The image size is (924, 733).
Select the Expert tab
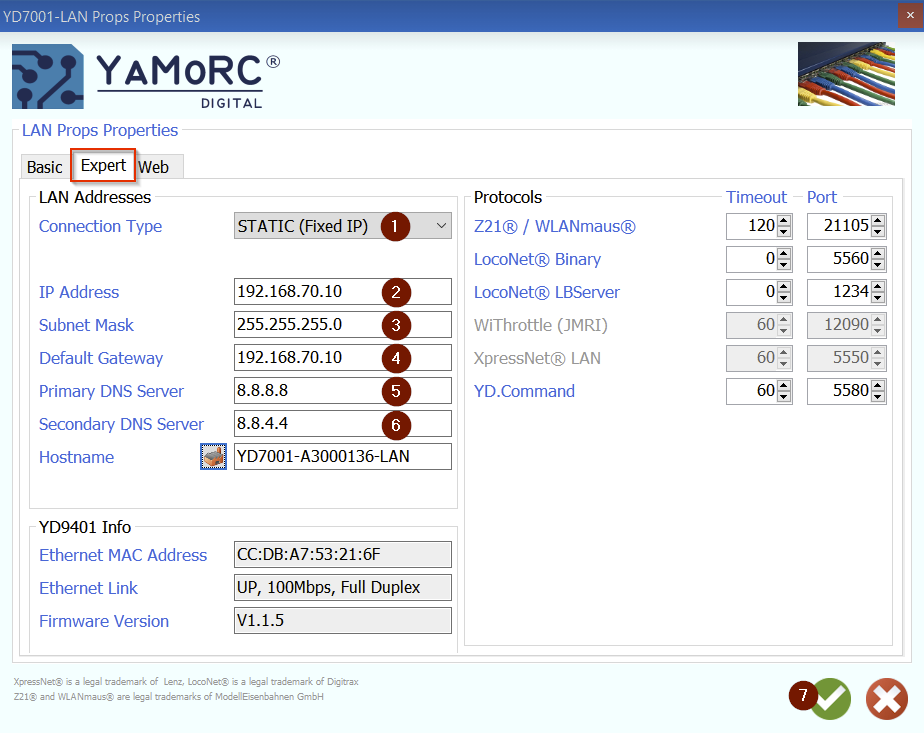(103, 166)
